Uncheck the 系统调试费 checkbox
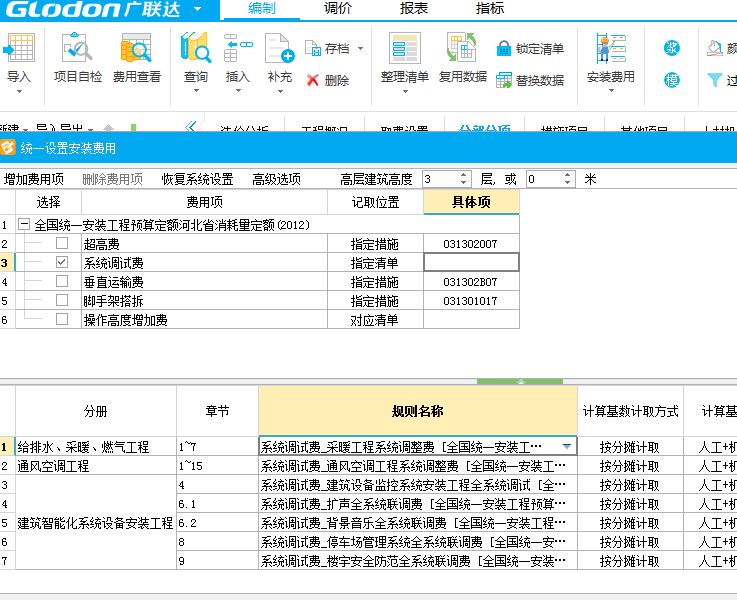Image resolution: width=737 pixels, height=600 pixels. (62, 262)
